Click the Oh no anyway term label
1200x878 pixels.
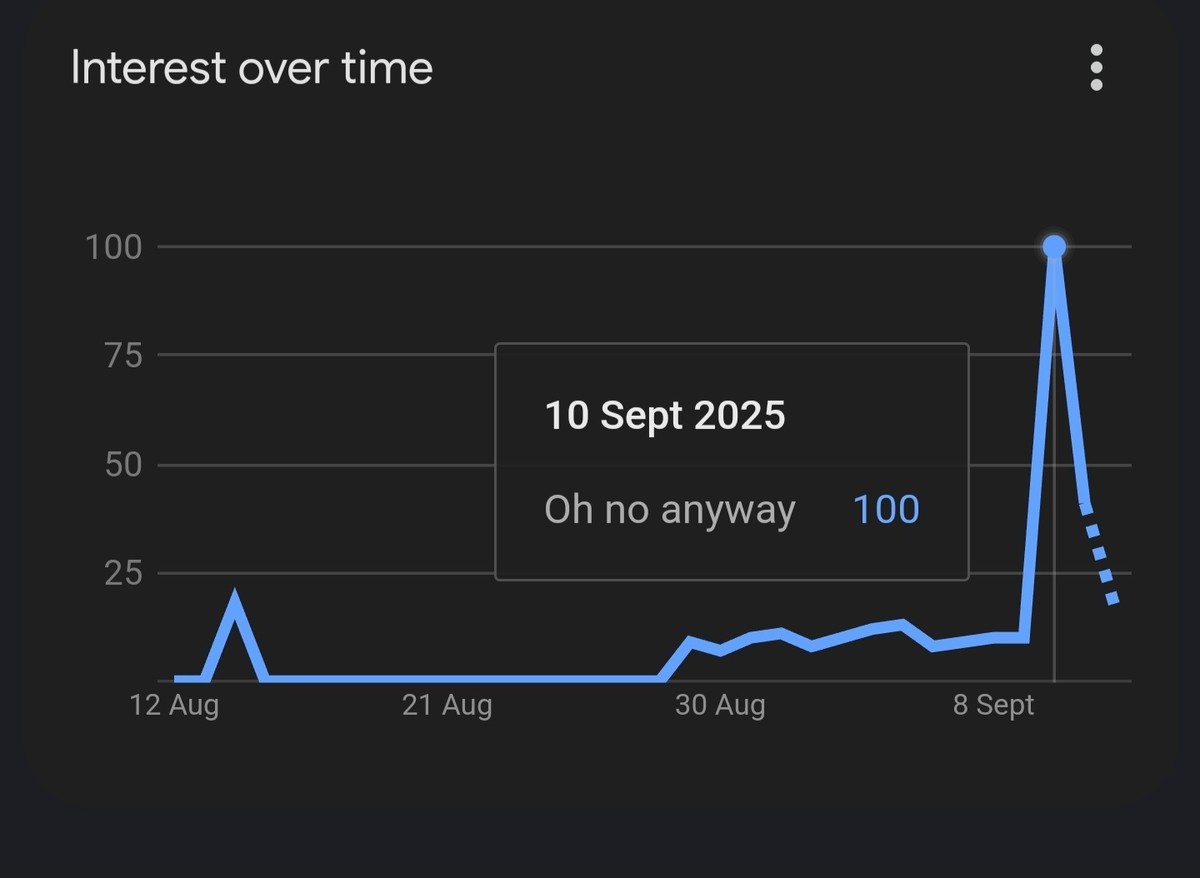click(670, 510)
